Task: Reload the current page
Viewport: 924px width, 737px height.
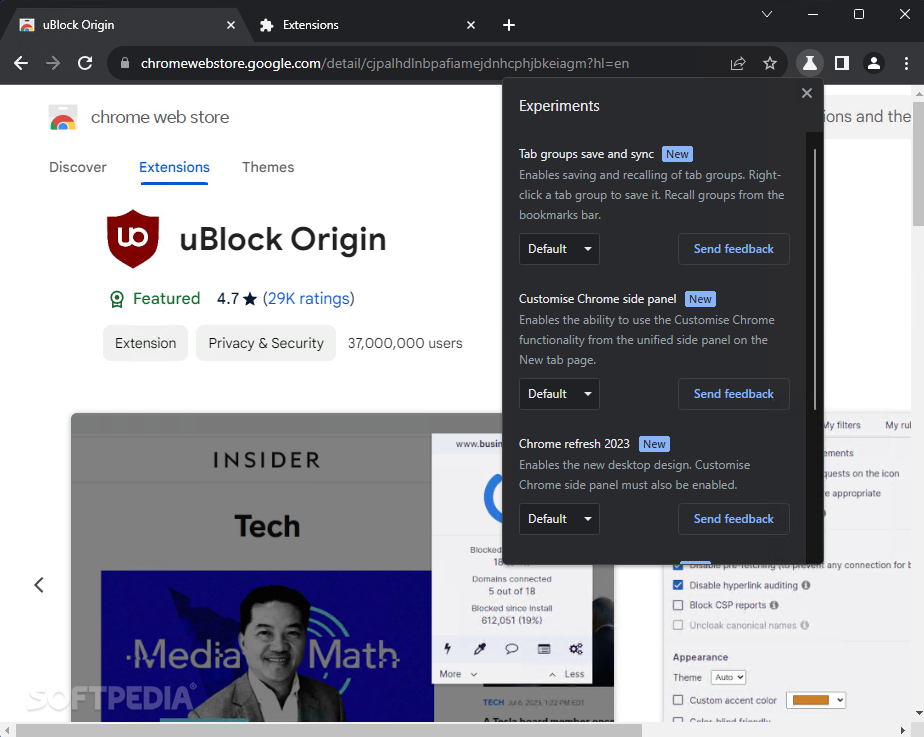Action: coord(85,63)
